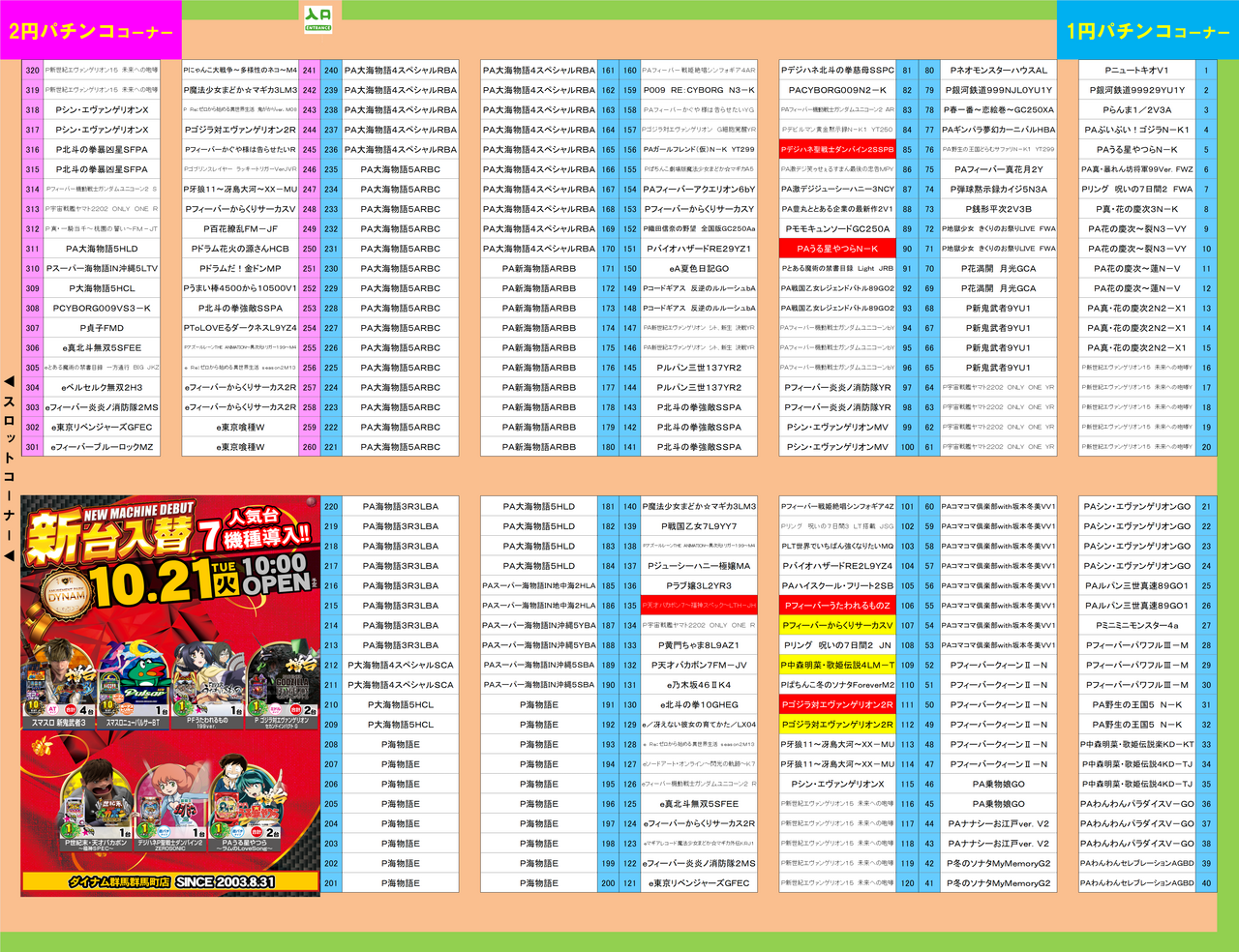Select the 2円パチンココーナー magenta banner
The image size is (1239, 952).
pos(90,30)
